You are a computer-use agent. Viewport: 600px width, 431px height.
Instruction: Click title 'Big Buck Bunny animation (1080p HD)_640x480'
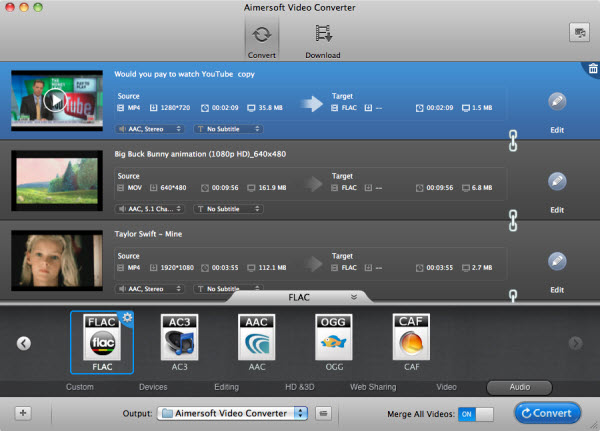[200, 154]
